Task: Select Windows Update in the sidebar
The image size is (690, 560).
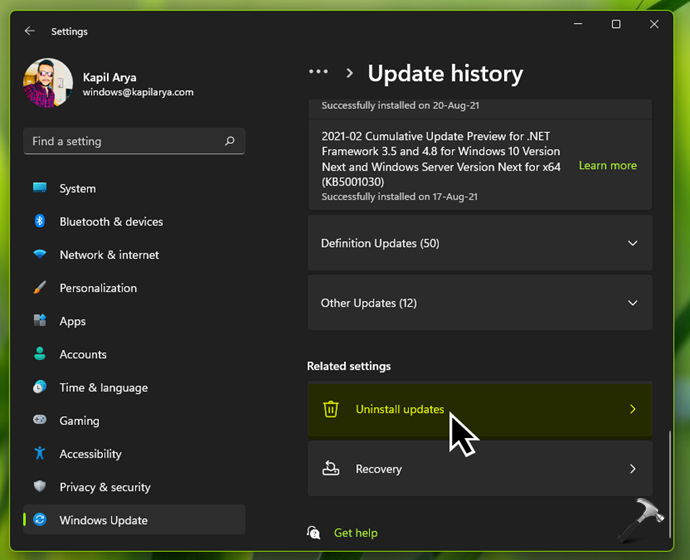Action: pos(103,520)
